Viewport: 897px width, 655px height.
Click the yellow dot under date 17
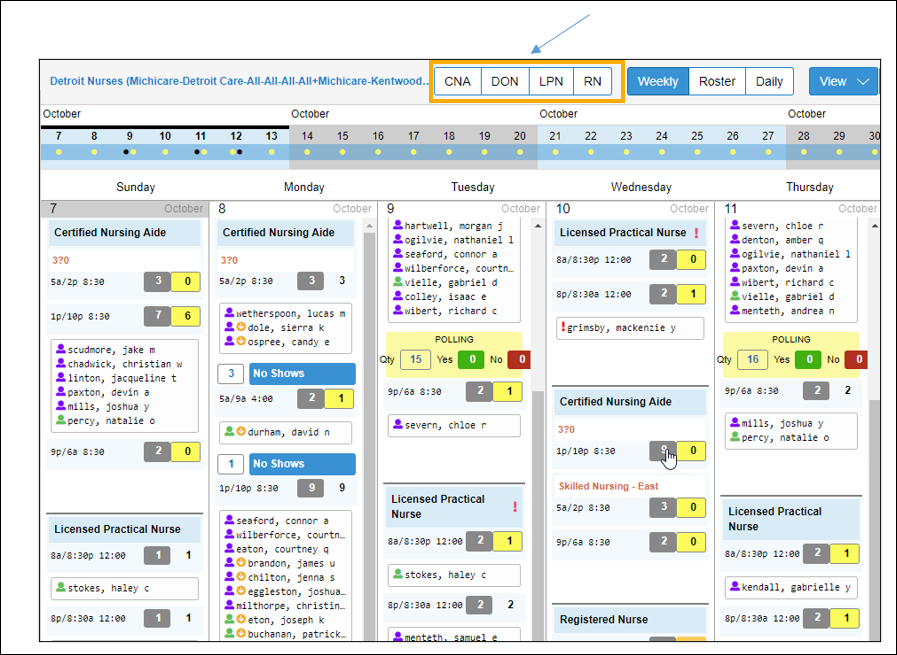pos(414,152)
